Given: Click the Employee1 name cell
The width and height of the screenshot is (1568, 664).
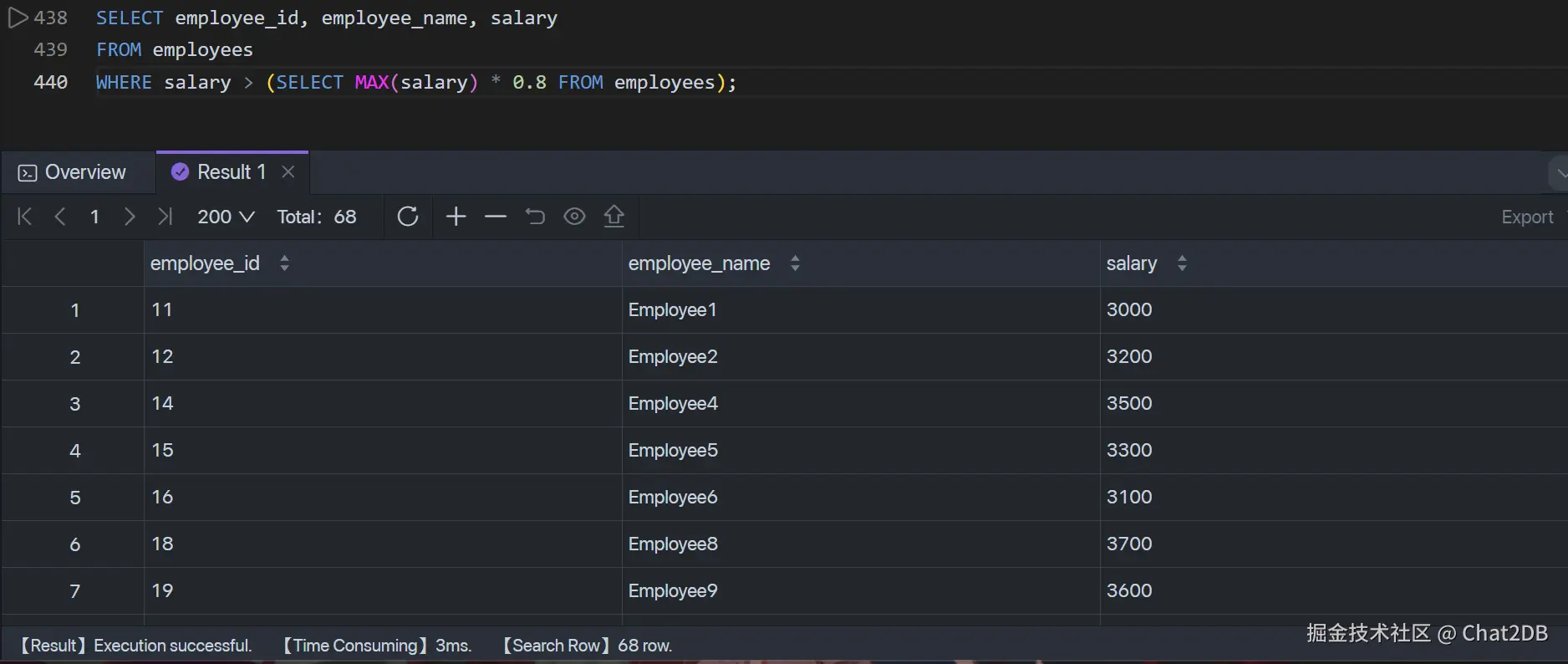Looking at the screenshot, I should tap(861, 310).
